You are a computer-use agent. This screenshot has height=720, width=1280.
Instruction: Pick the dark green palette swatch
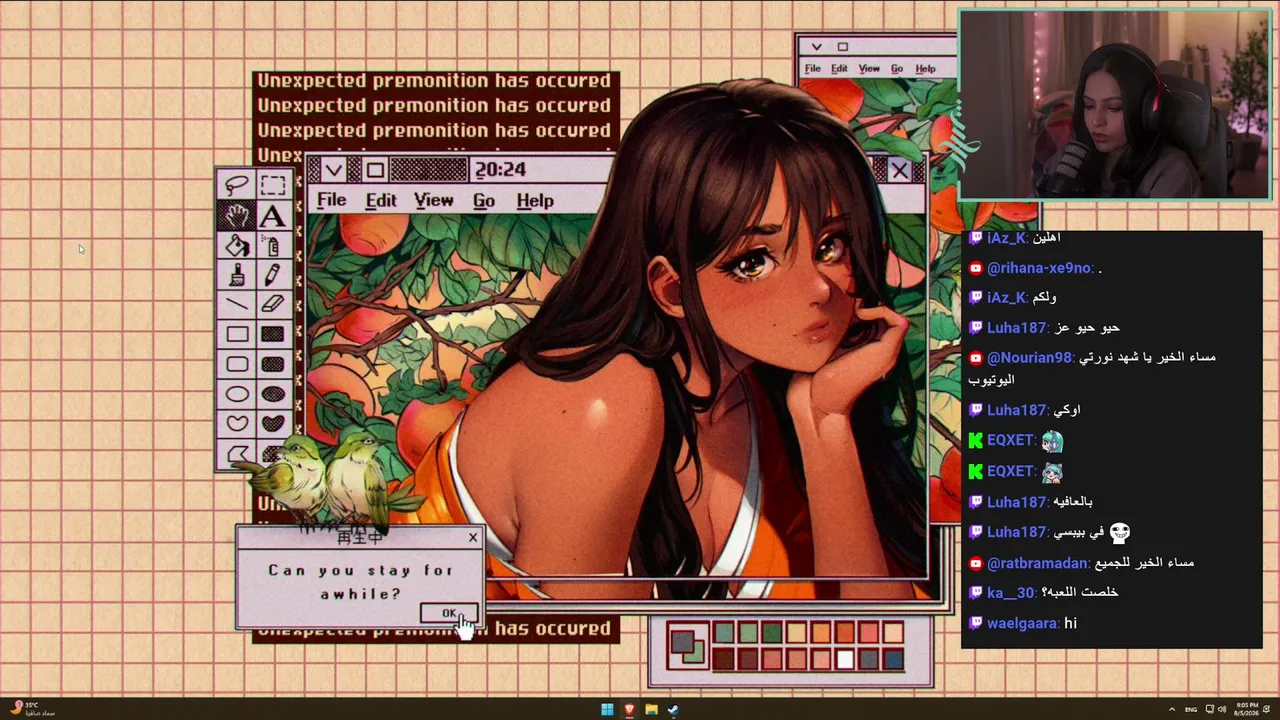(772, 633)
